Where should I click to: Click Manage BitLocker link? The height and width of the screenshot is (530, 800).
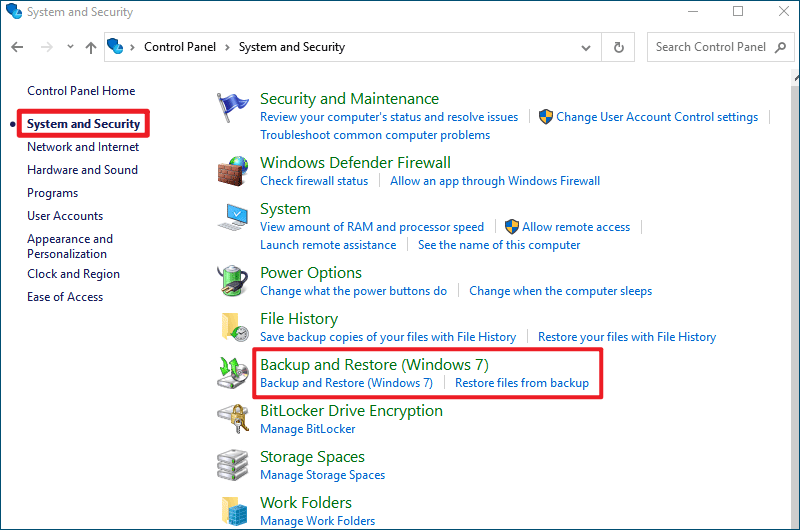tap(308, 429)
